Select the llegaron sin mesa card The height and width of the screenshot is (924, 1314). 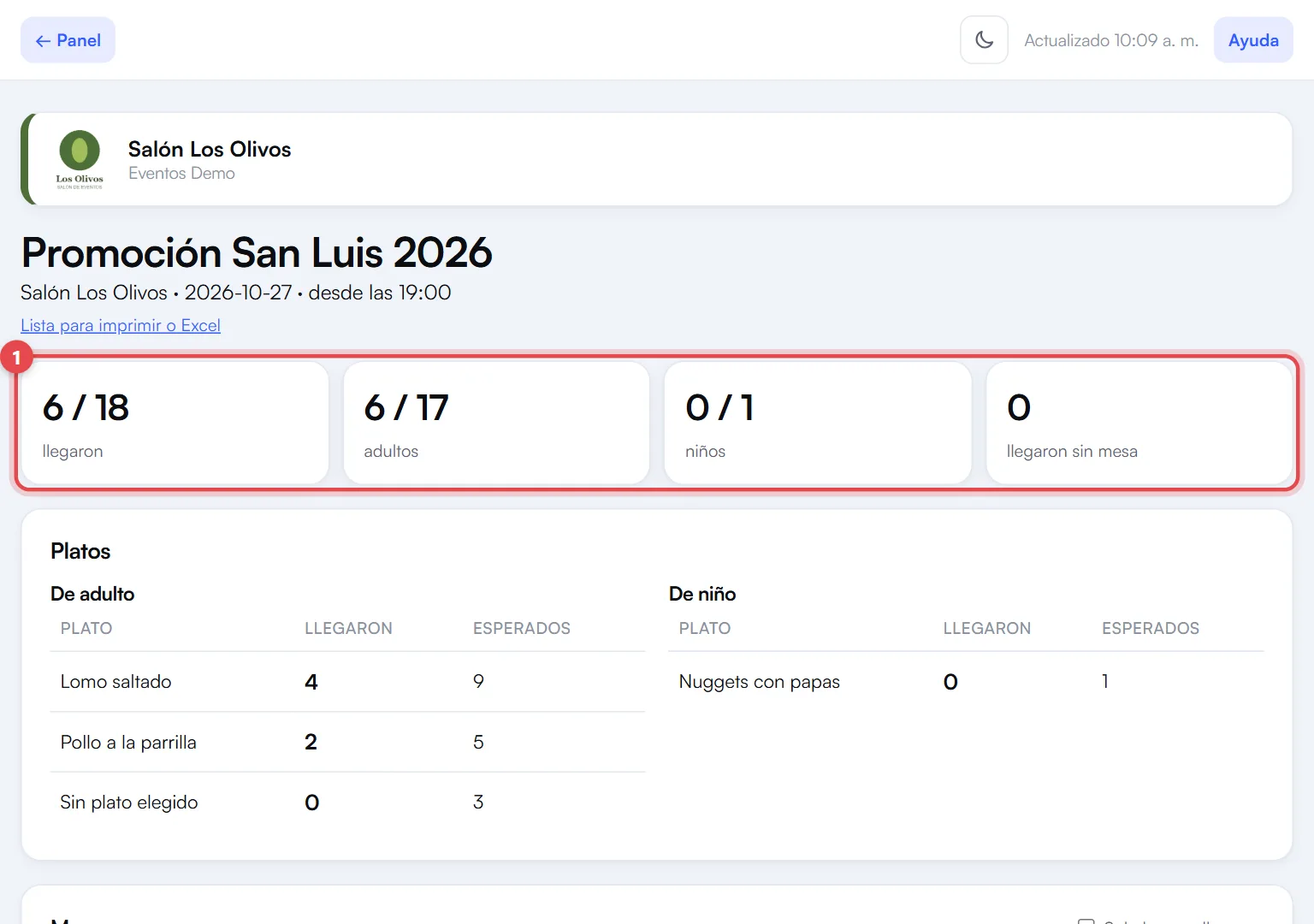click(x=1139, y=423)
